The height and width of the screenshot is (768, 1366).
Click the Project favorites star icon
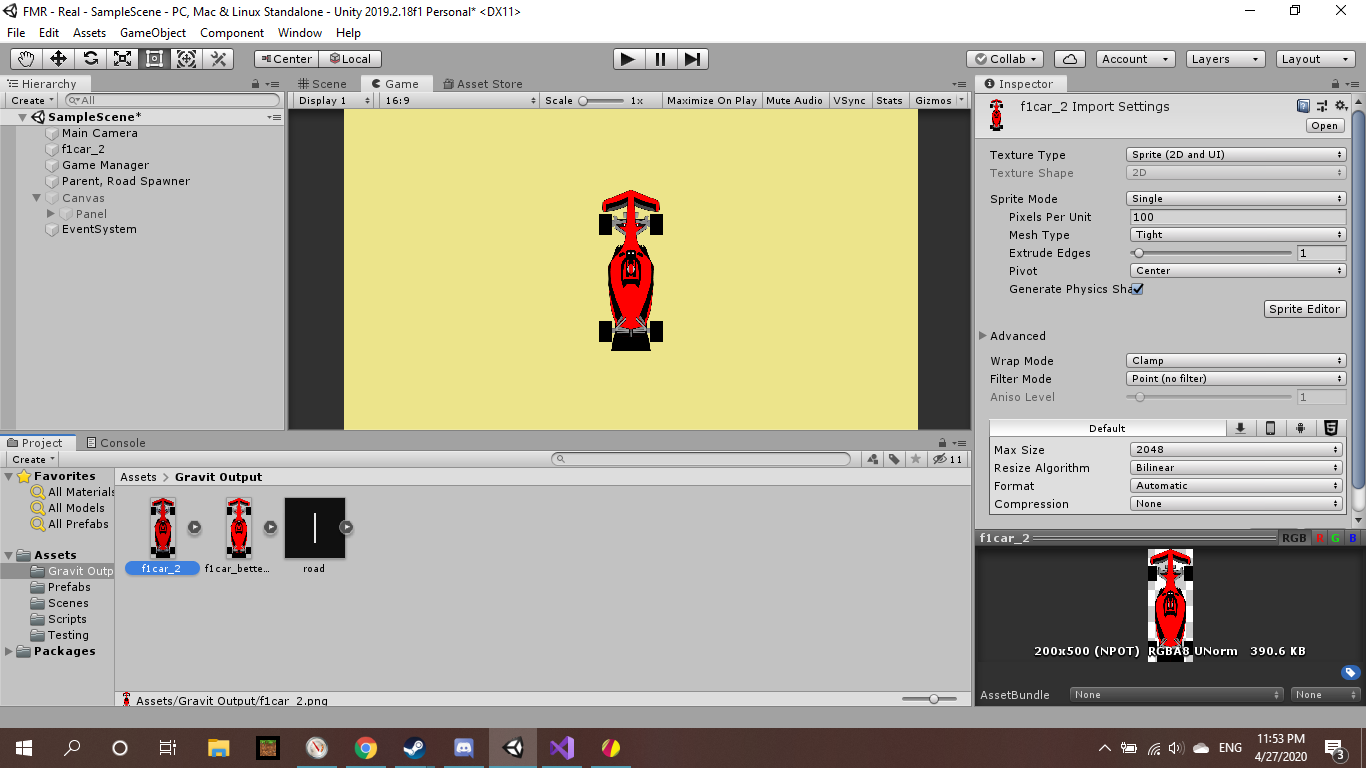(915, 459)
